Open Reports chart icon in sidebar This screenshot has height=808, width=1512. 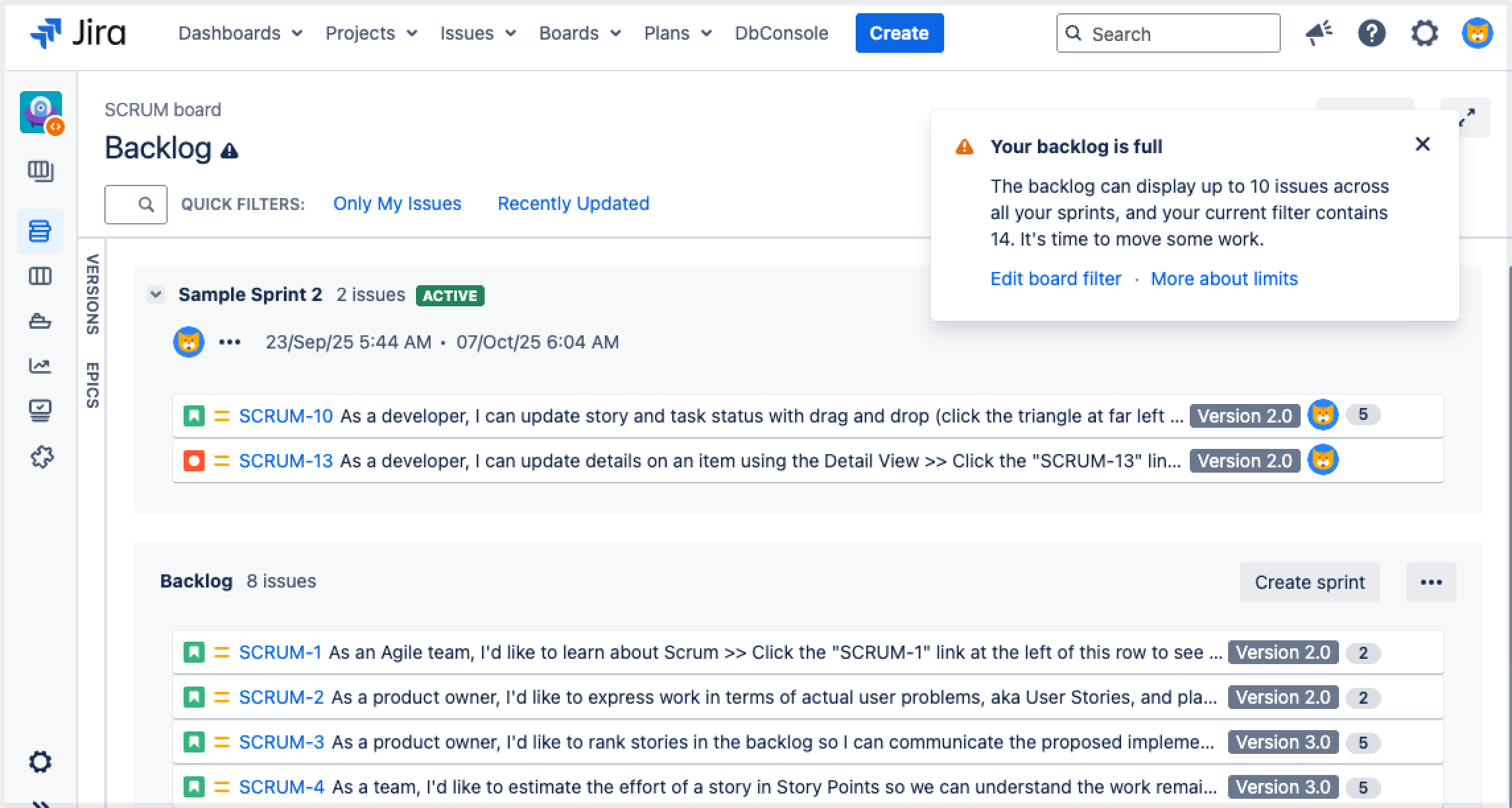coord(40,366)
